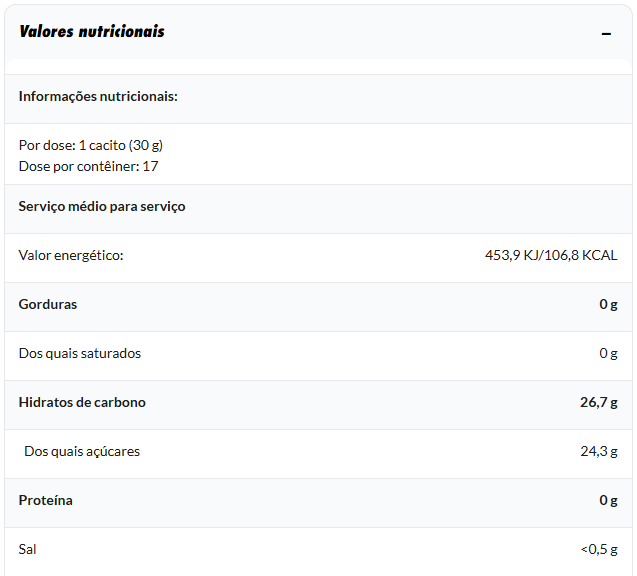Click the <0,5 g salt value
Viewport: 637px width, 576px height.
click(598, 549)
